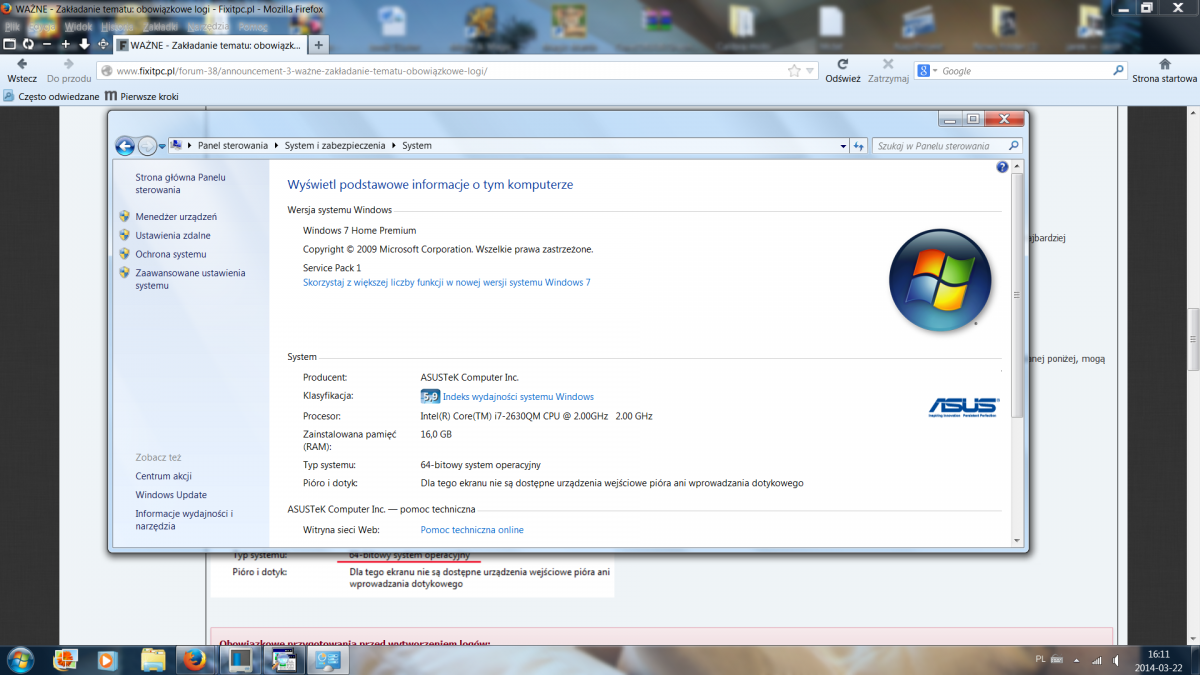The width and height of the screenshot is (1200, 675).
Task: Open the Pierwsze kroki bookmark
Action: coord(141,97)
